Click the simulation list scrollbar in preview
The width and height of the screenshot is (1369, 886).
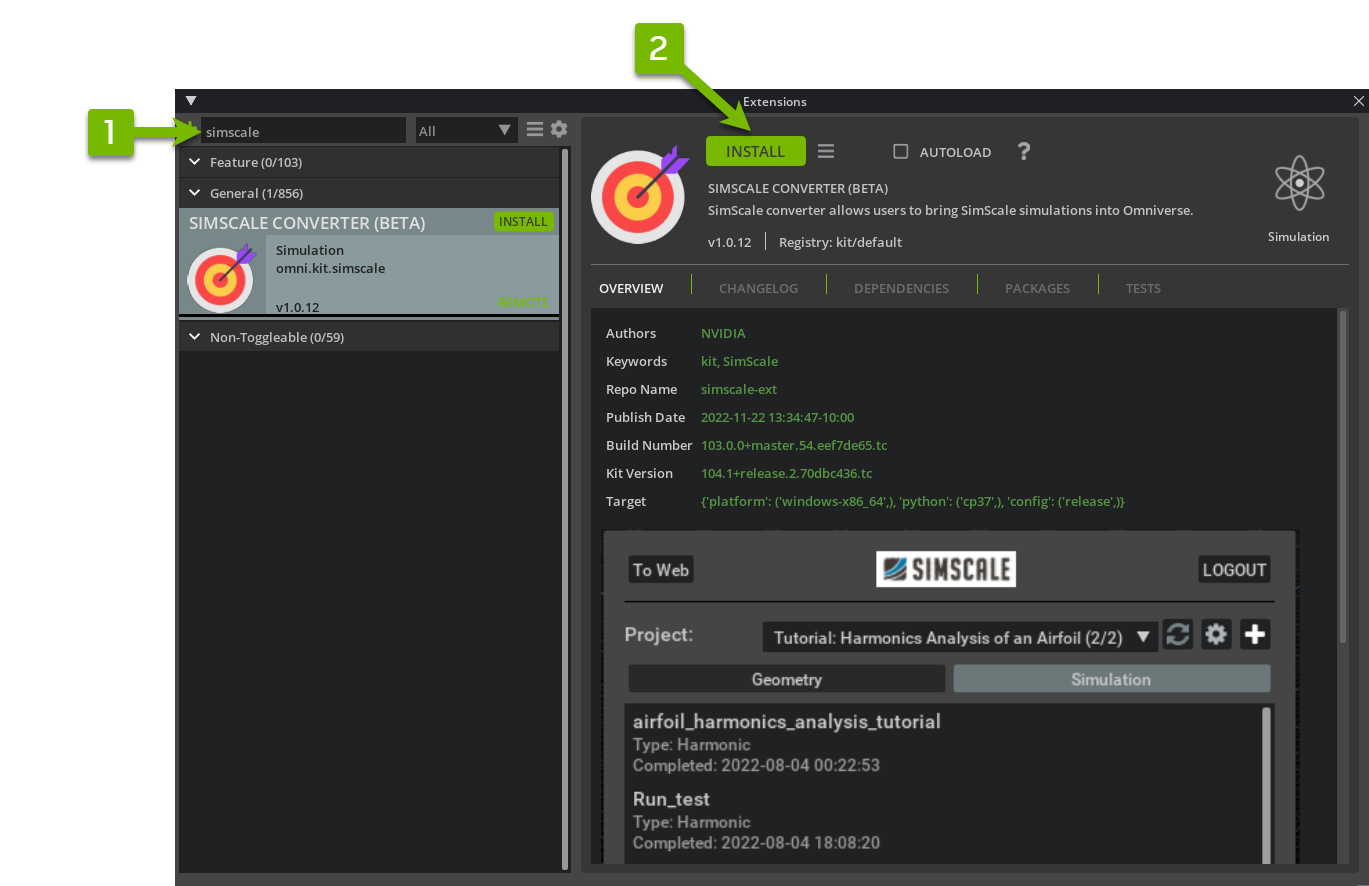(1267, 784)
